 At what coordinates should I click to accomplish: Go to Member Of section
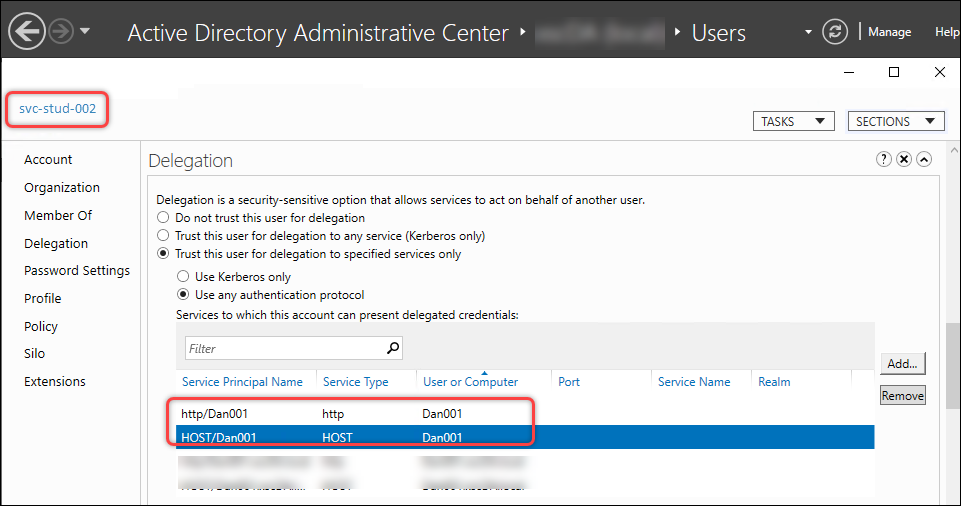[x=58, y=215]
